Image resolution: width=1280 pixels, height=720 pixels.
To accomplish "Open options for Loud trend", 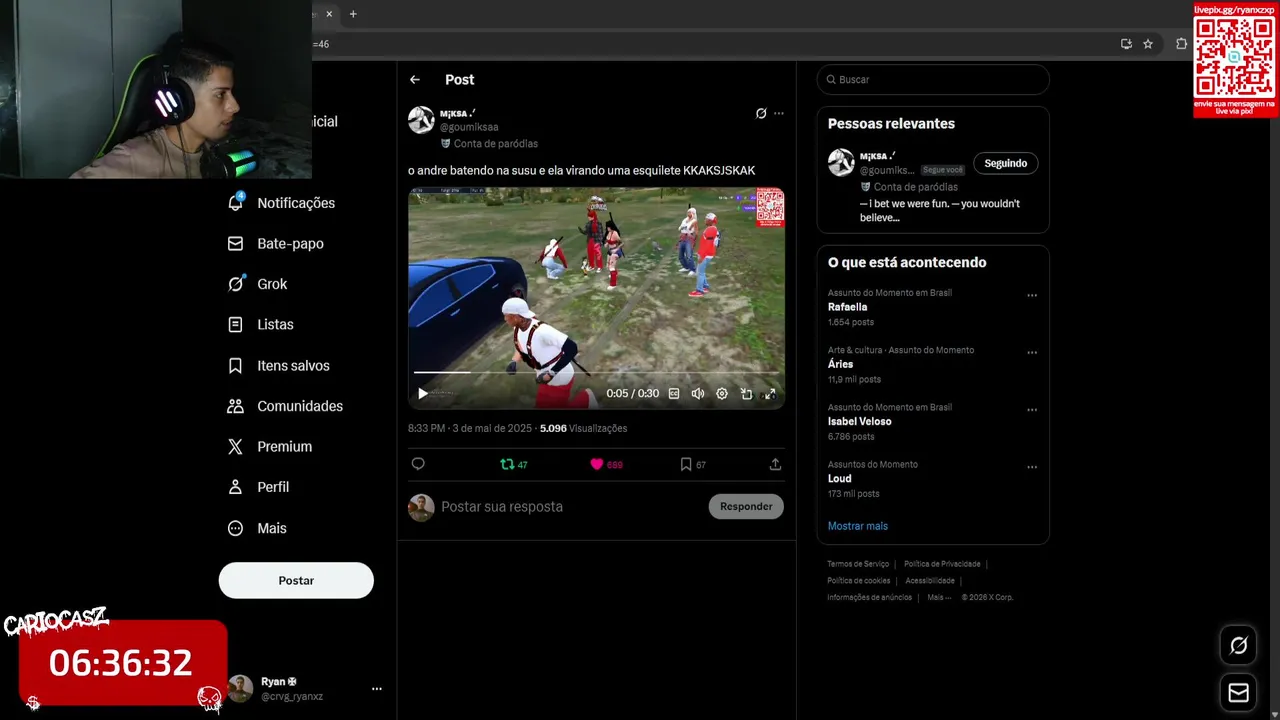I will [1032, 467].
